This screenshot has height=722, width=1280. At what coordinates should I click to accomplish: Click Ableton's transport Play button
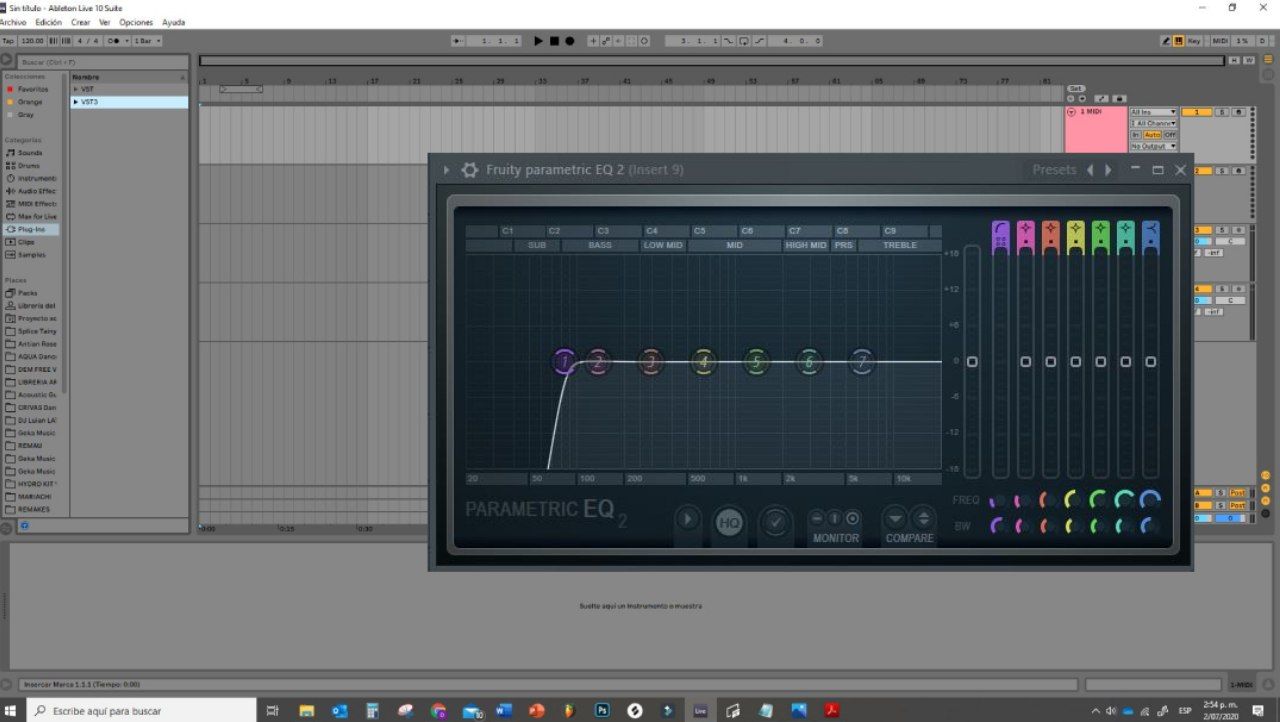coord(538,41)
